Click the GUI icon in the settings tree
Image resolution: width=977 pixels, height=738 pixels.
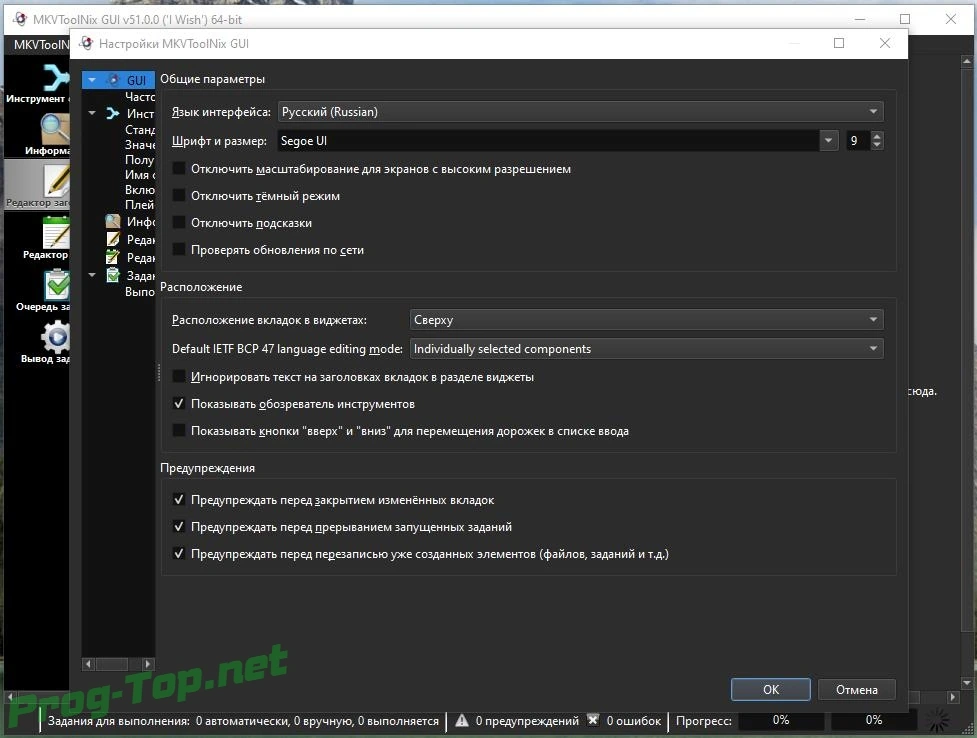(113, 80)
